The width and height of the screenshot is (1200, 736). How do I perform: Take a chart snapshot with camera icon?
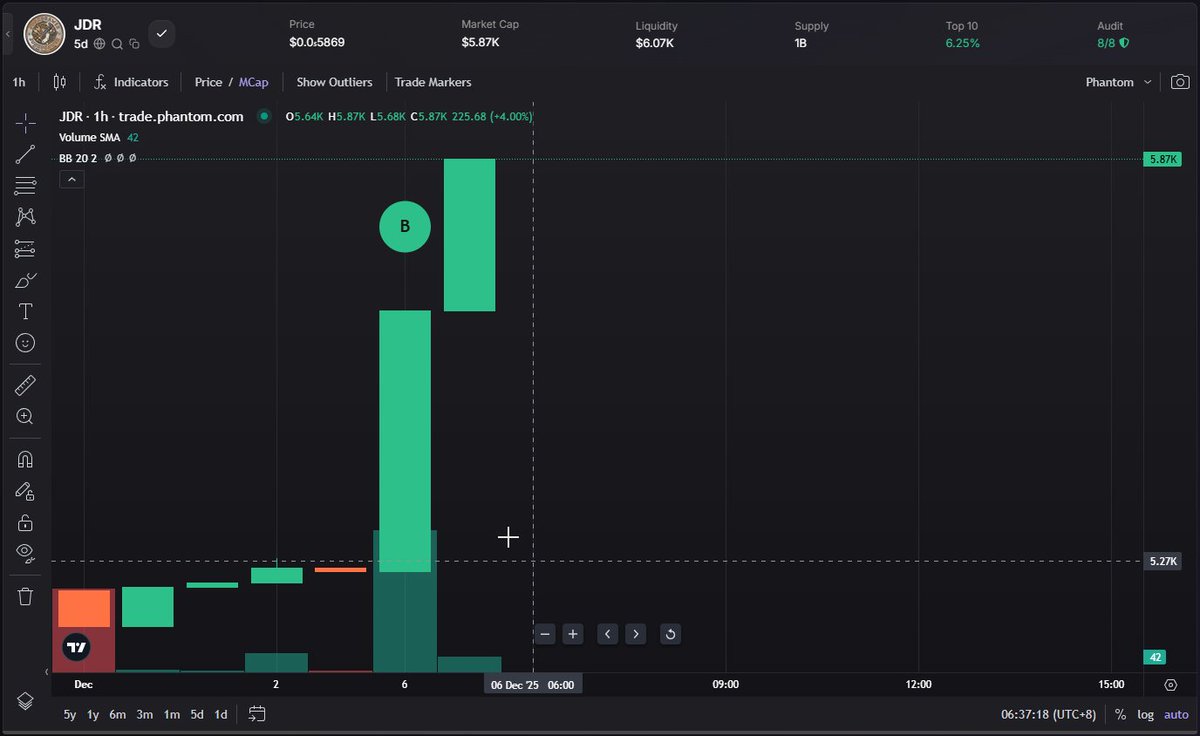click(1180, 82)
